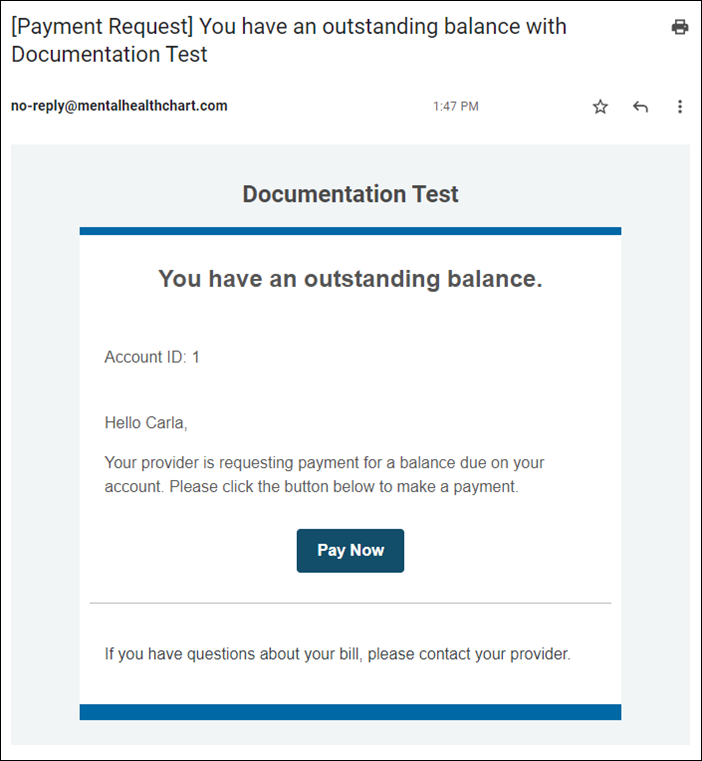The width and height of the screenshot is (702, 761).
Task: Click the print icon for this email
Action: (680, 27)
